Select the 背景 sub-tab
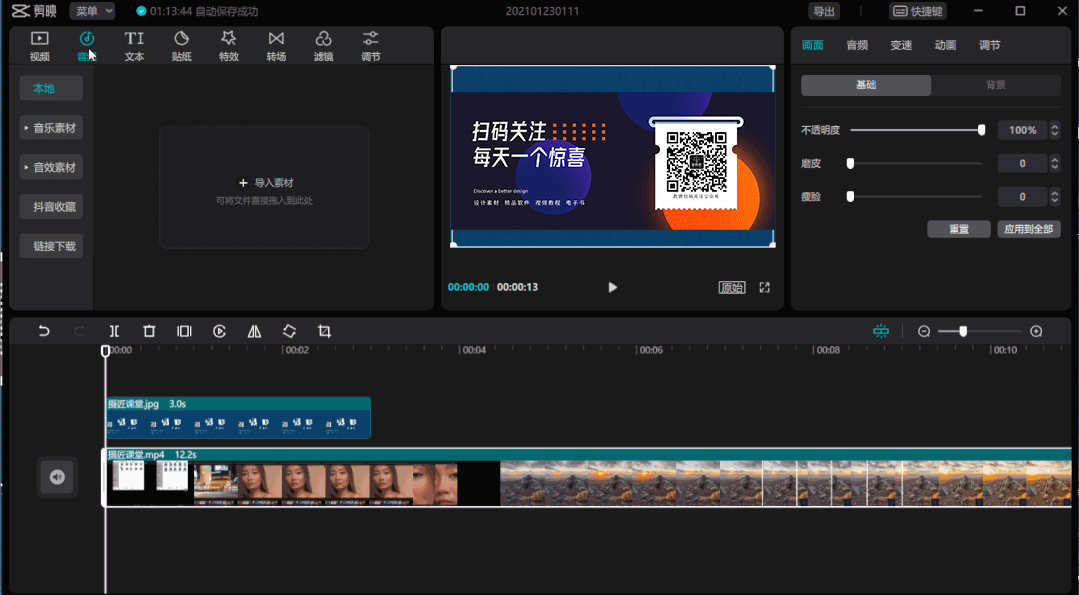Viewport: 1079px width, 595px height. pyautogui.click(x=996, y=85)
